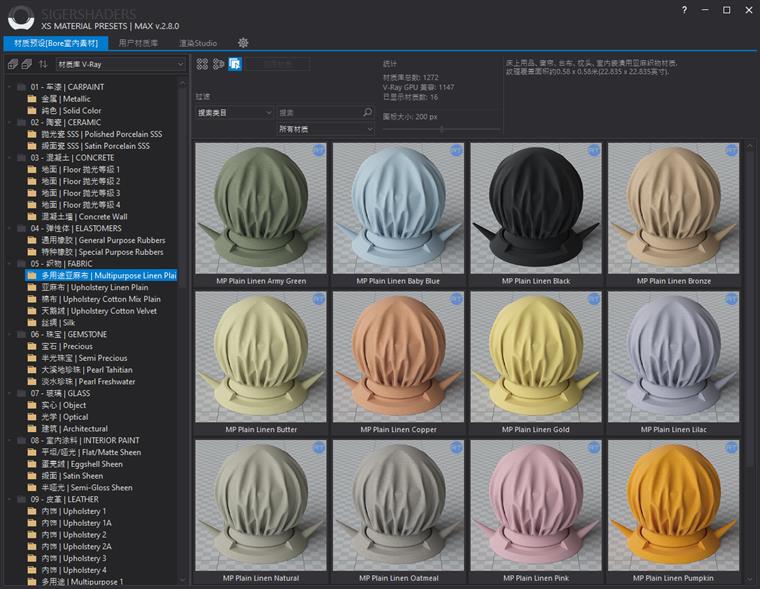
Task: Click the folder icon beside Silk
Action: (32, 322)
